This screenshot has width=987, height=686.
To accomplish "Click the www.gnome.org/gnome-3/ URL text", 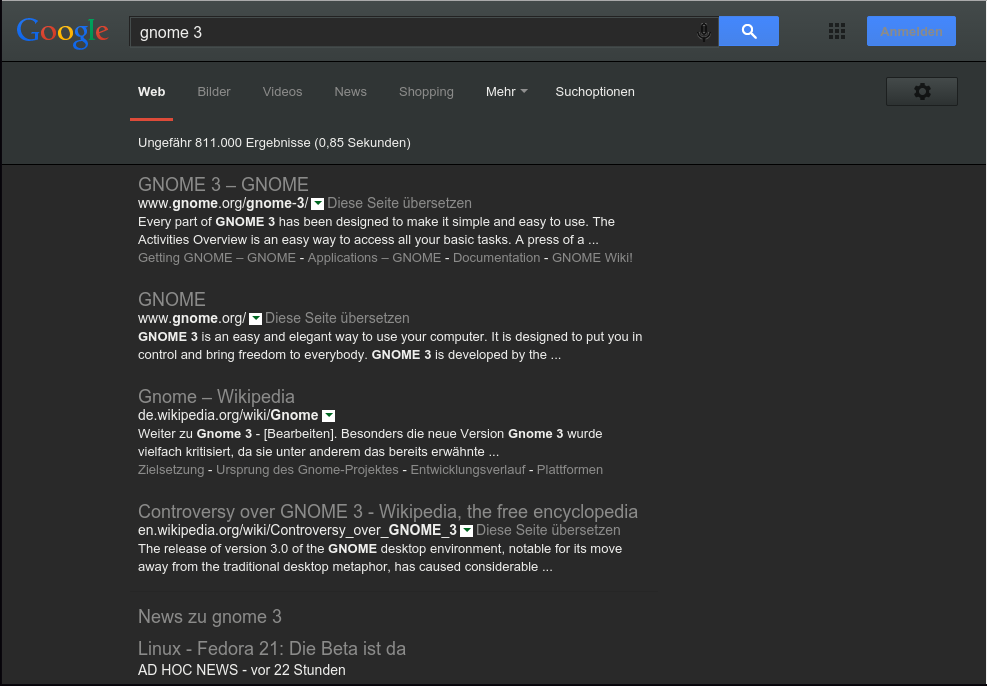I will click(223, 203).
